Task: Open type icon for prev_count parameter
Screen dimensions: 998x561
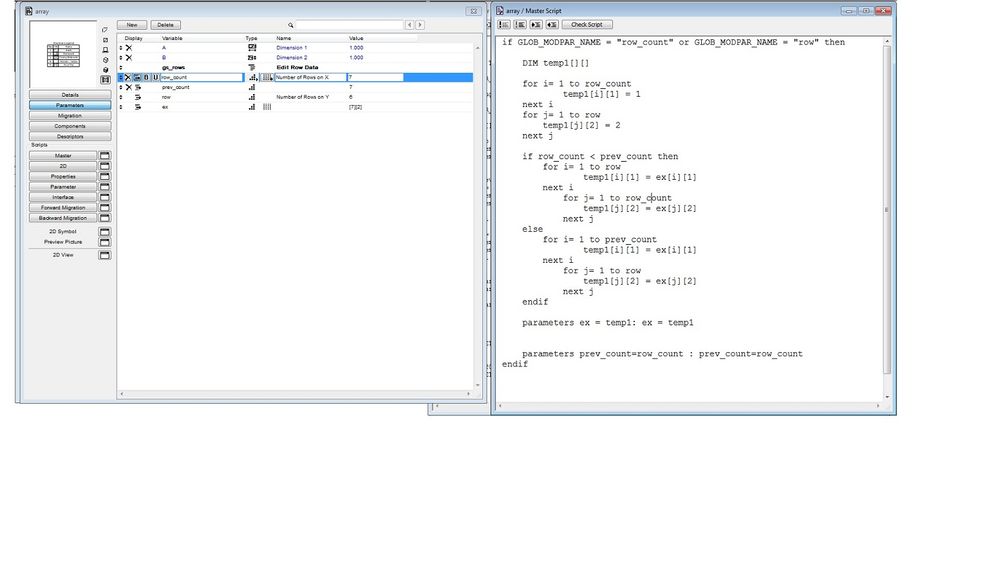Action: (x=252, y=87)
